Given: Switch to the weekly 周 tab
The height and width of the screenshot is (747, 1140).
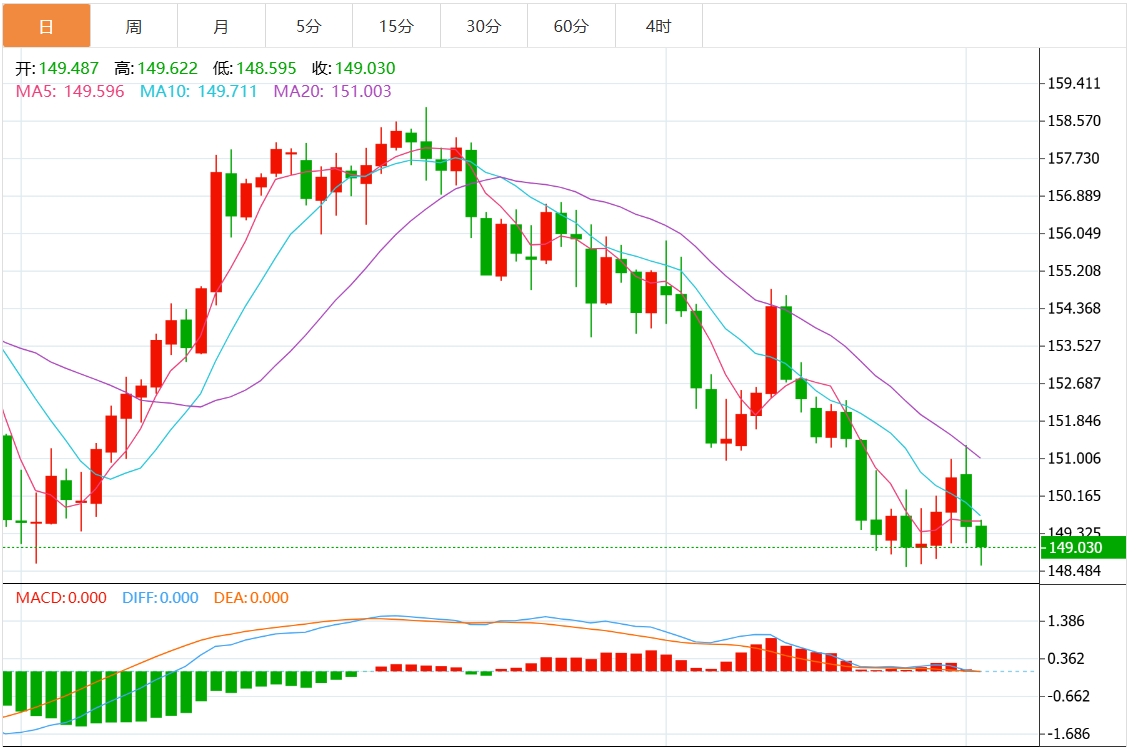Looking at the screenshot, I should (x=134, y=26).
